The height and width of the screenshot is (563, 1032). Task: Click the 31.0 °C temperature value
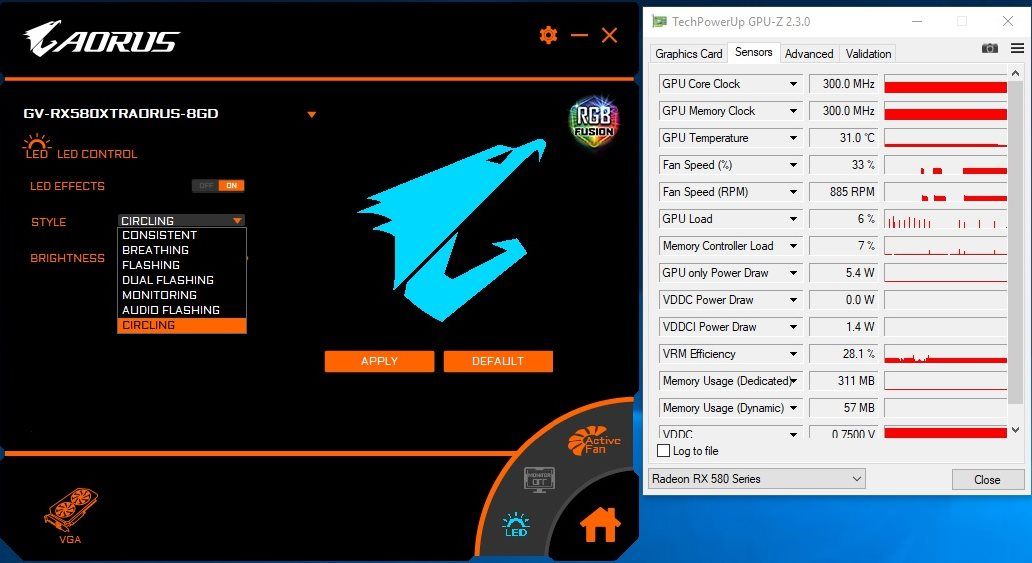click(x=843, y=138)
